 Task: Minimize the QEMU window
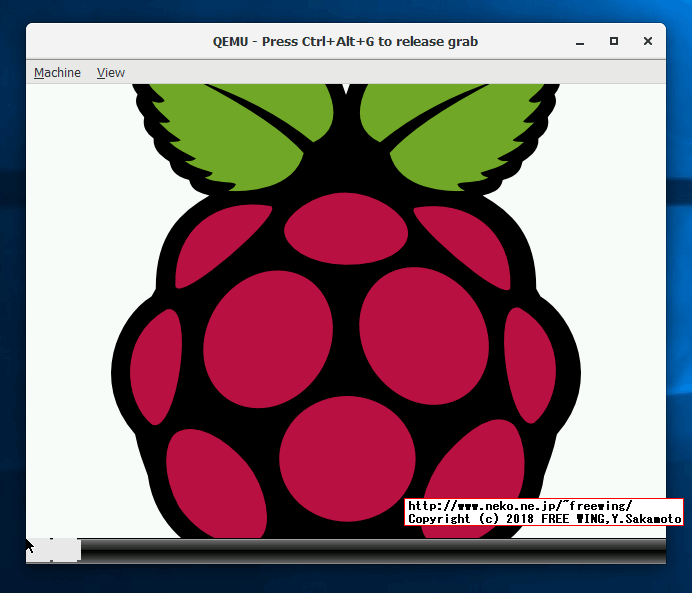pos(580,42)
